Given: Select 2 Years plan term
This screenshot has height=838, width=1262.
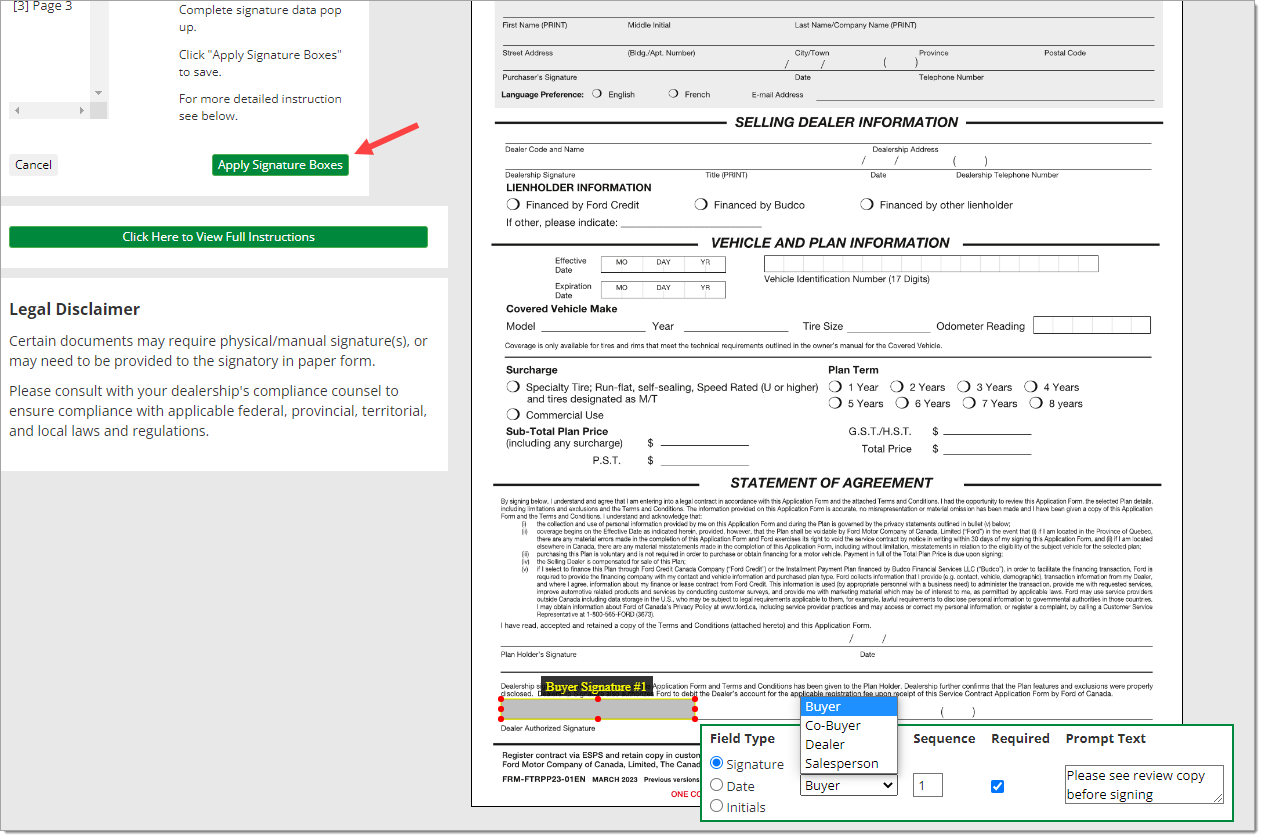Looking at the screenshot, I should pyautogui.click(x=897, y=386).
